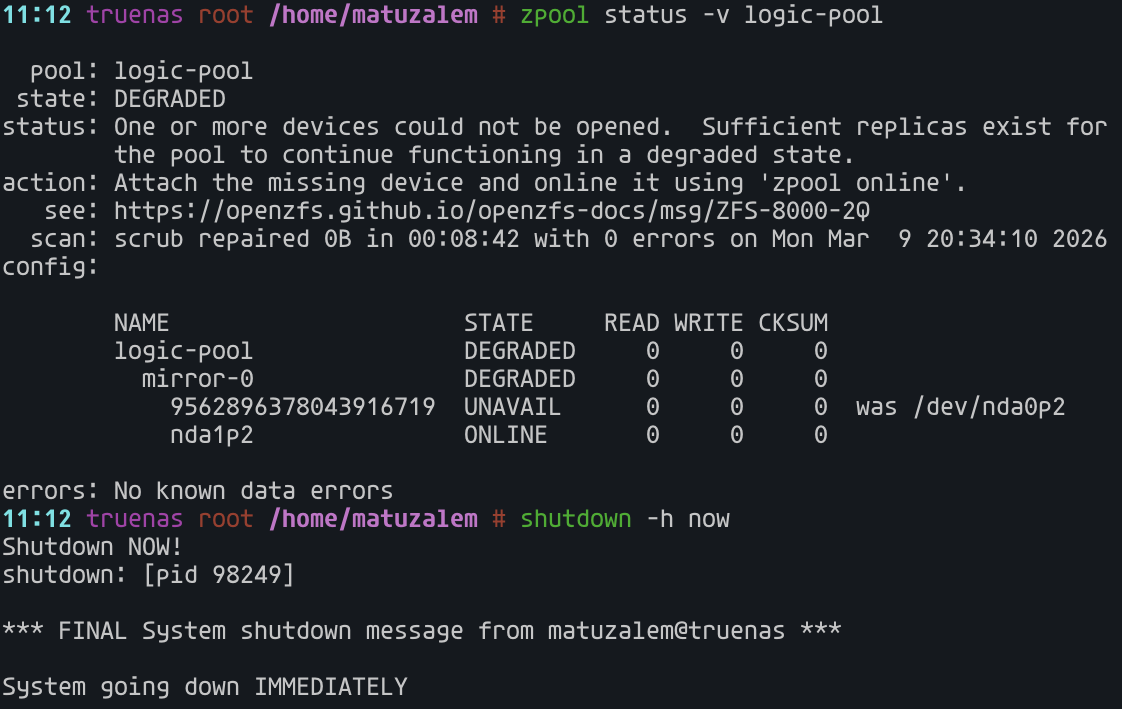
Task: Click the 'Shutdown NOW!' output line
Action: point(92,547)
